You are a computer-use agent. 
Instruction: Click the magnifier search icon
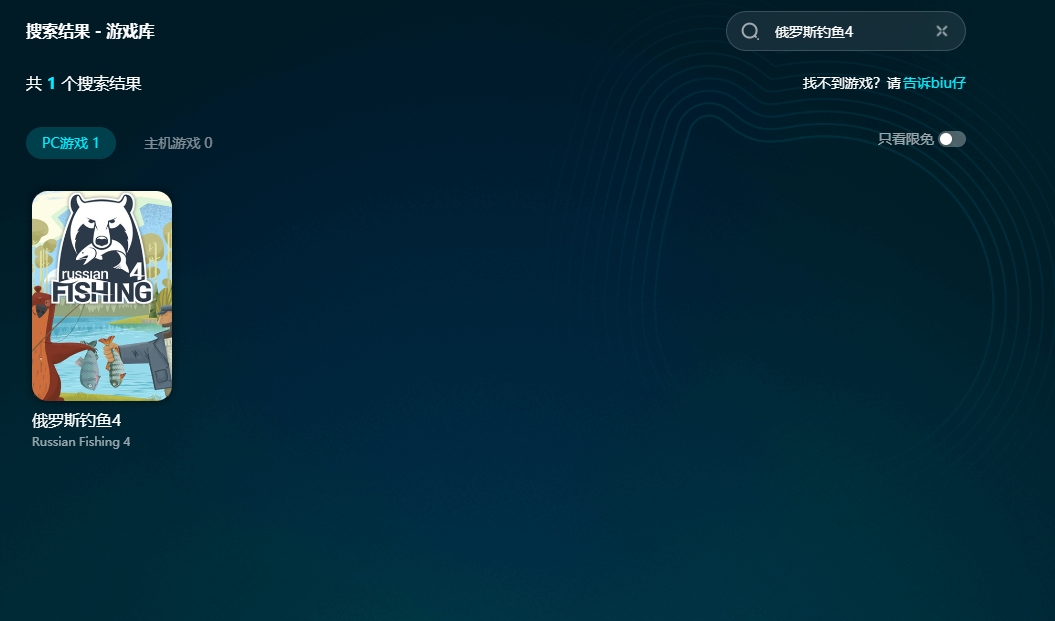pos(750,31)
